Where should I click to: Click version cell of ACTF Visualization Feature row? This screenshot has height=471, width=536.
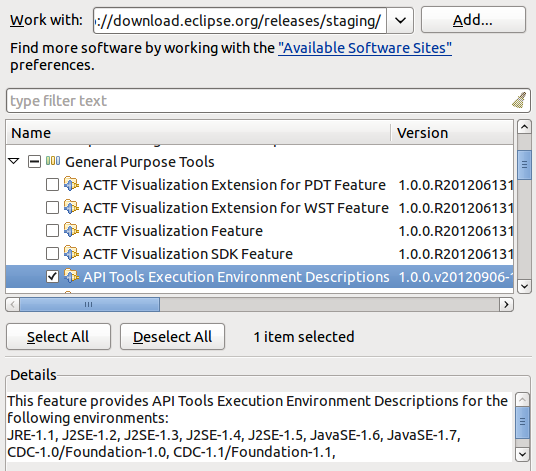tap(456, 231)
